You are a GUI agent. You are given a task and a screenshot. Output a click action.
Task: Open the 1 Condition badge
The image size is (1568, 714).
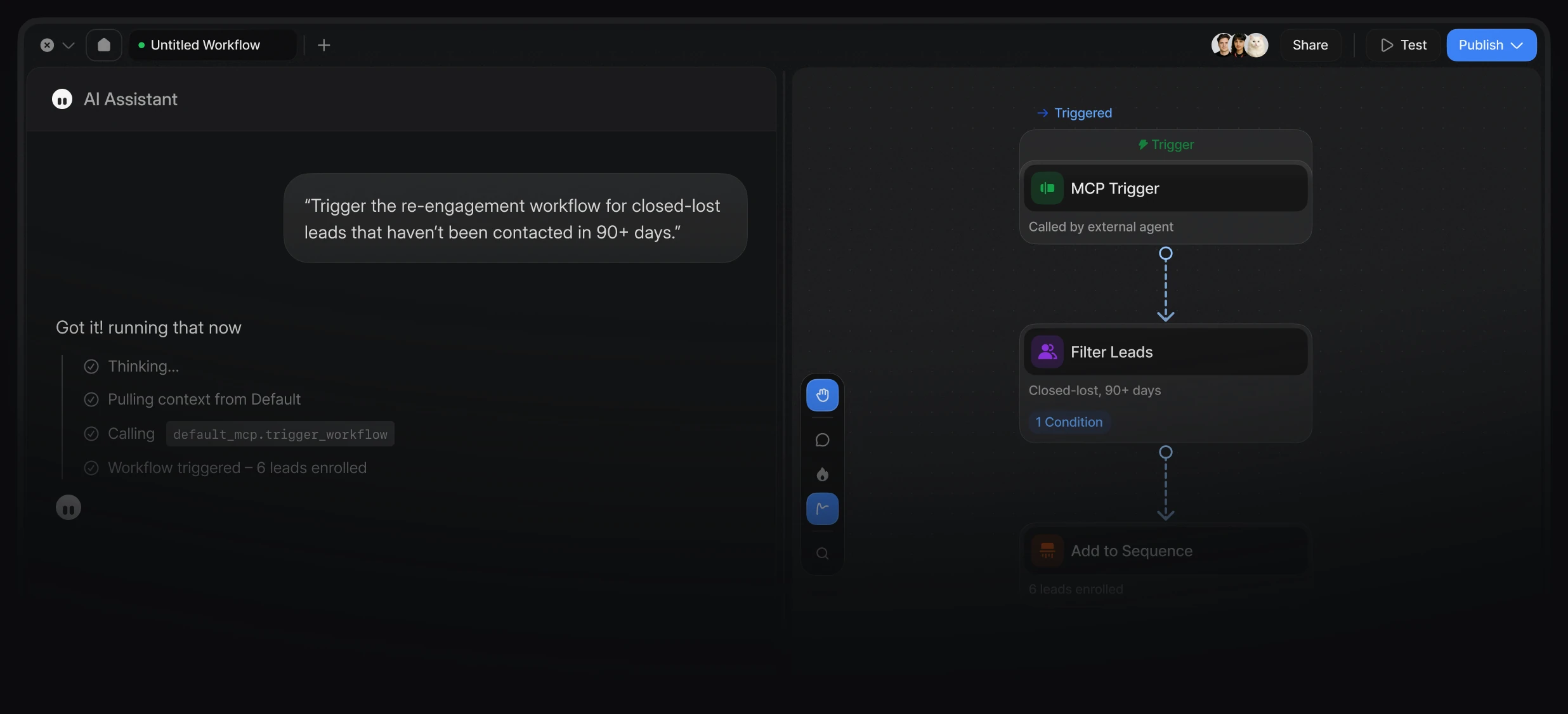(1069, 422)
